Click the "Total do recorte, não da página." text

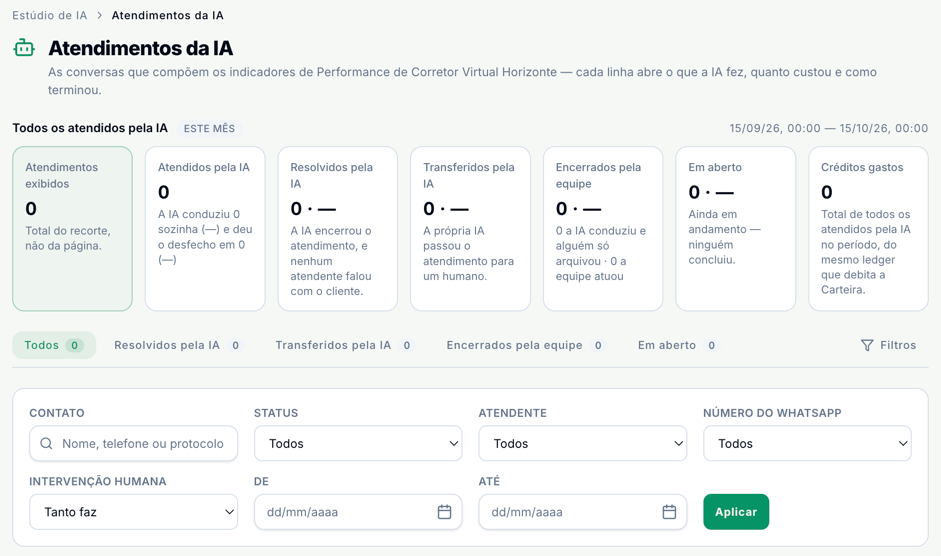click(68, 238)
